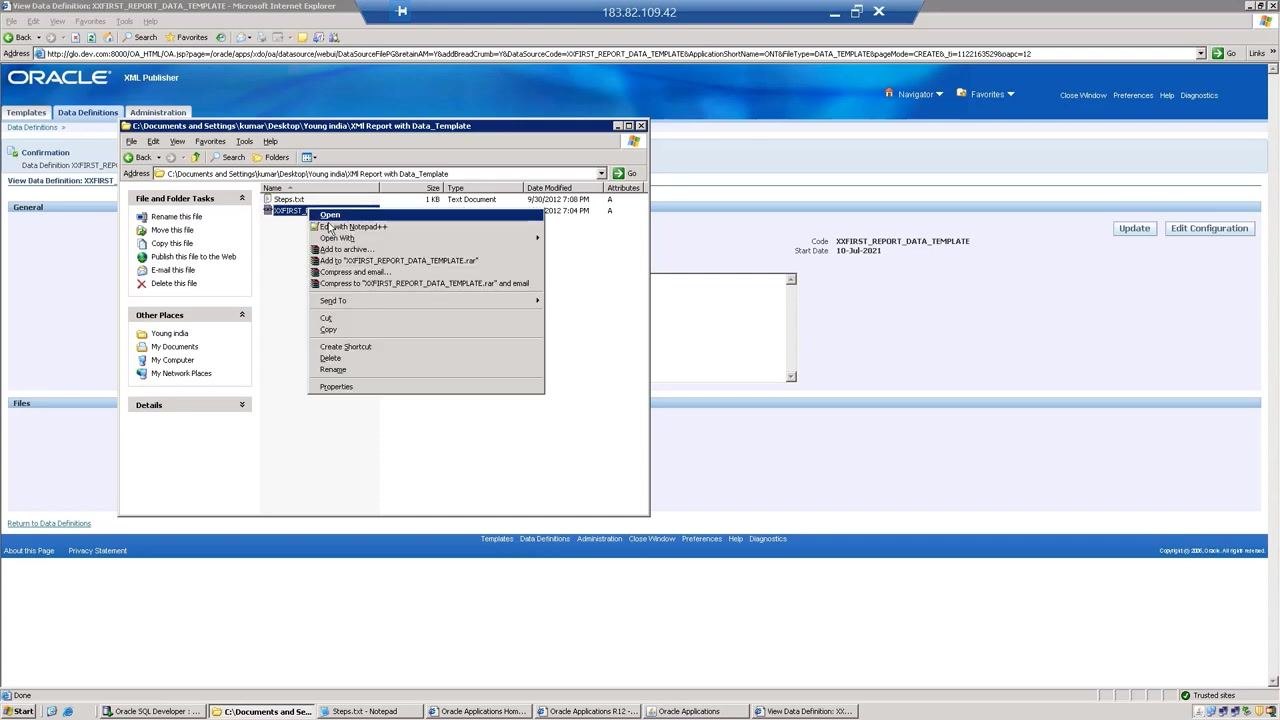Choose Add to archive... in context menu

coord(426,250)
